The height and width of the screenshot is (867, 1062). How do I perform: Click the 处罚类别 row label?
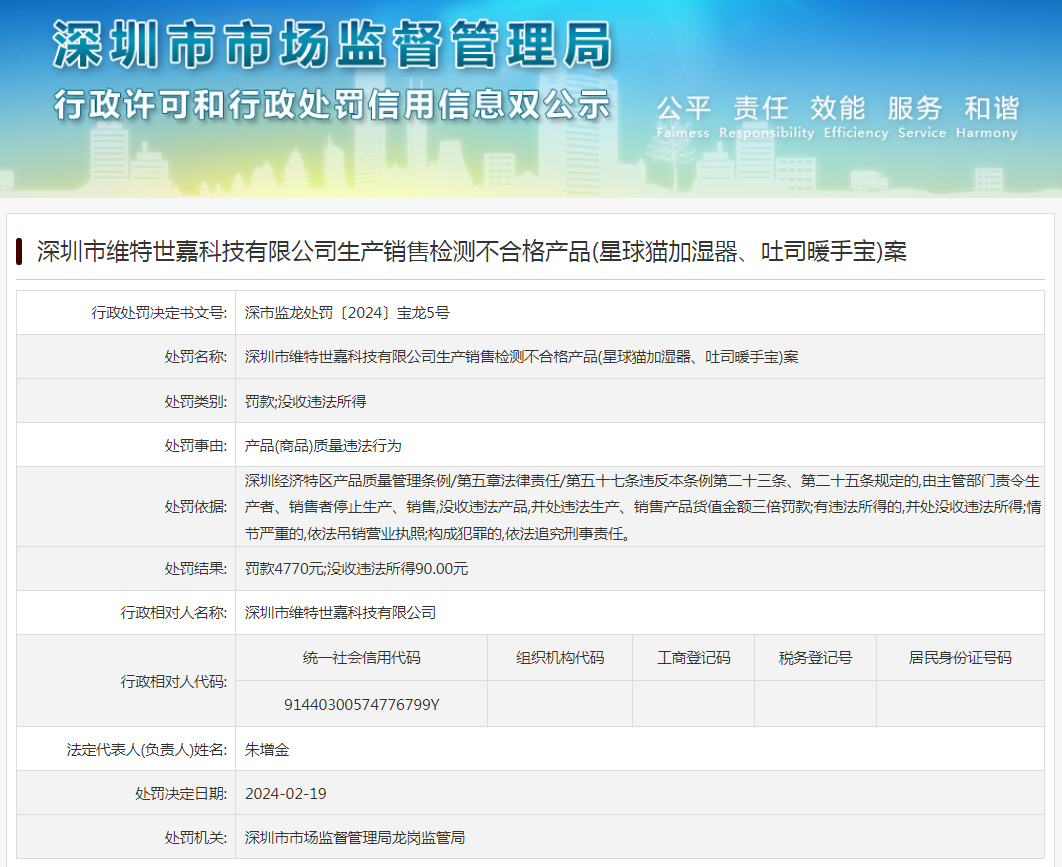(x=195, y=402)
